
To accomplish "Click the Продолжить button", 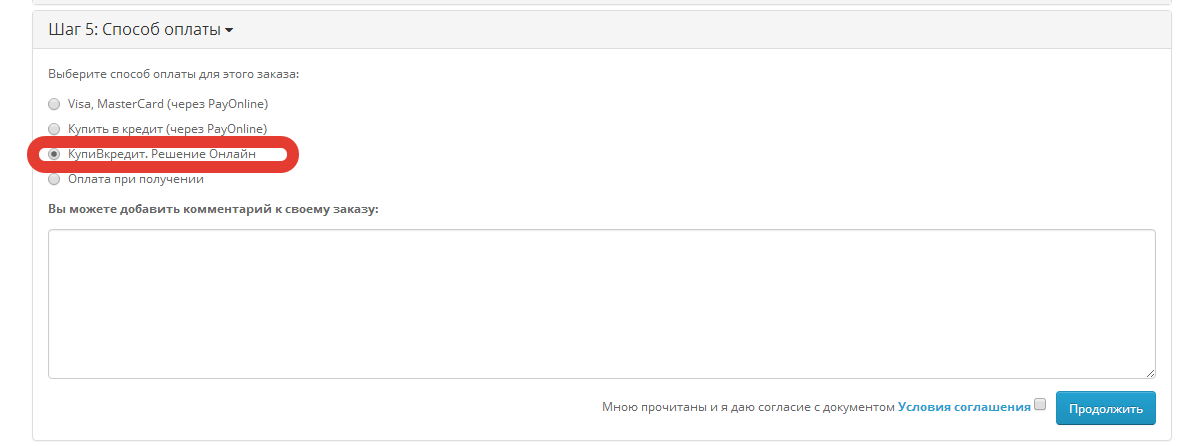I will (1106, 409).
